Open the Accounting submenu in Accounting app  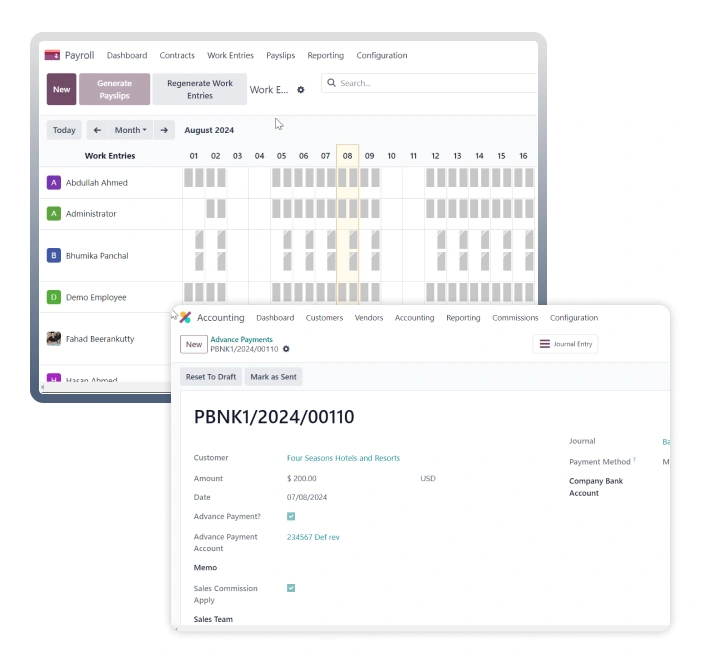(x=415, y=317)
